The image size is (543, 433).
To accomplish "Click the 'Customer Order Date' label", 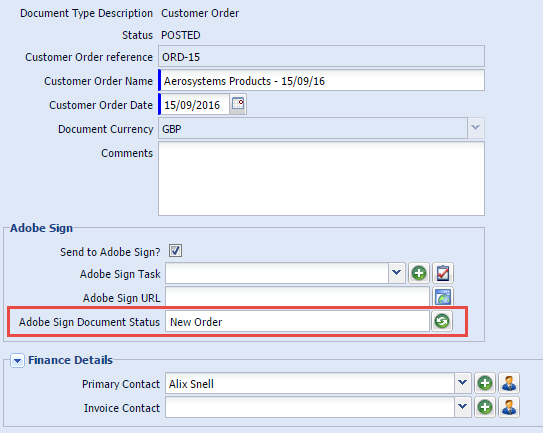I will click(x=101, y=105).
